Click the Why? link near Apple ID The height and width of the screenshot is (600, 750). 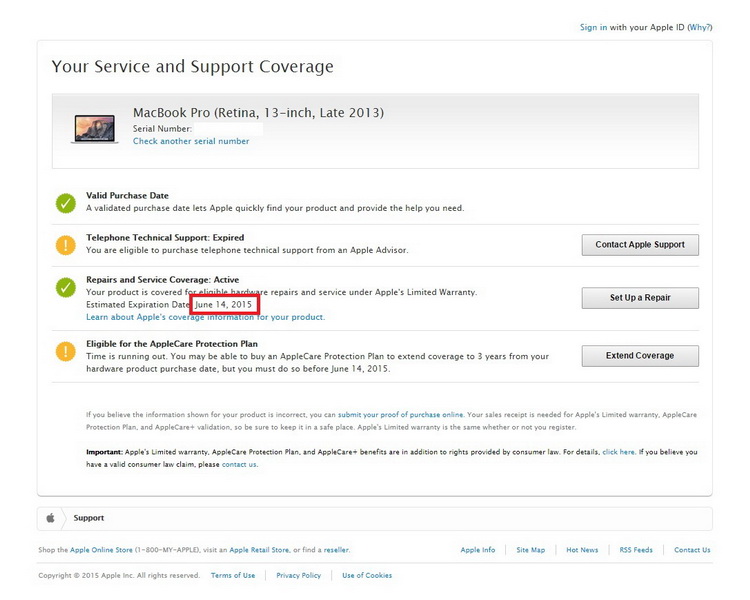(x=700, y=27)
